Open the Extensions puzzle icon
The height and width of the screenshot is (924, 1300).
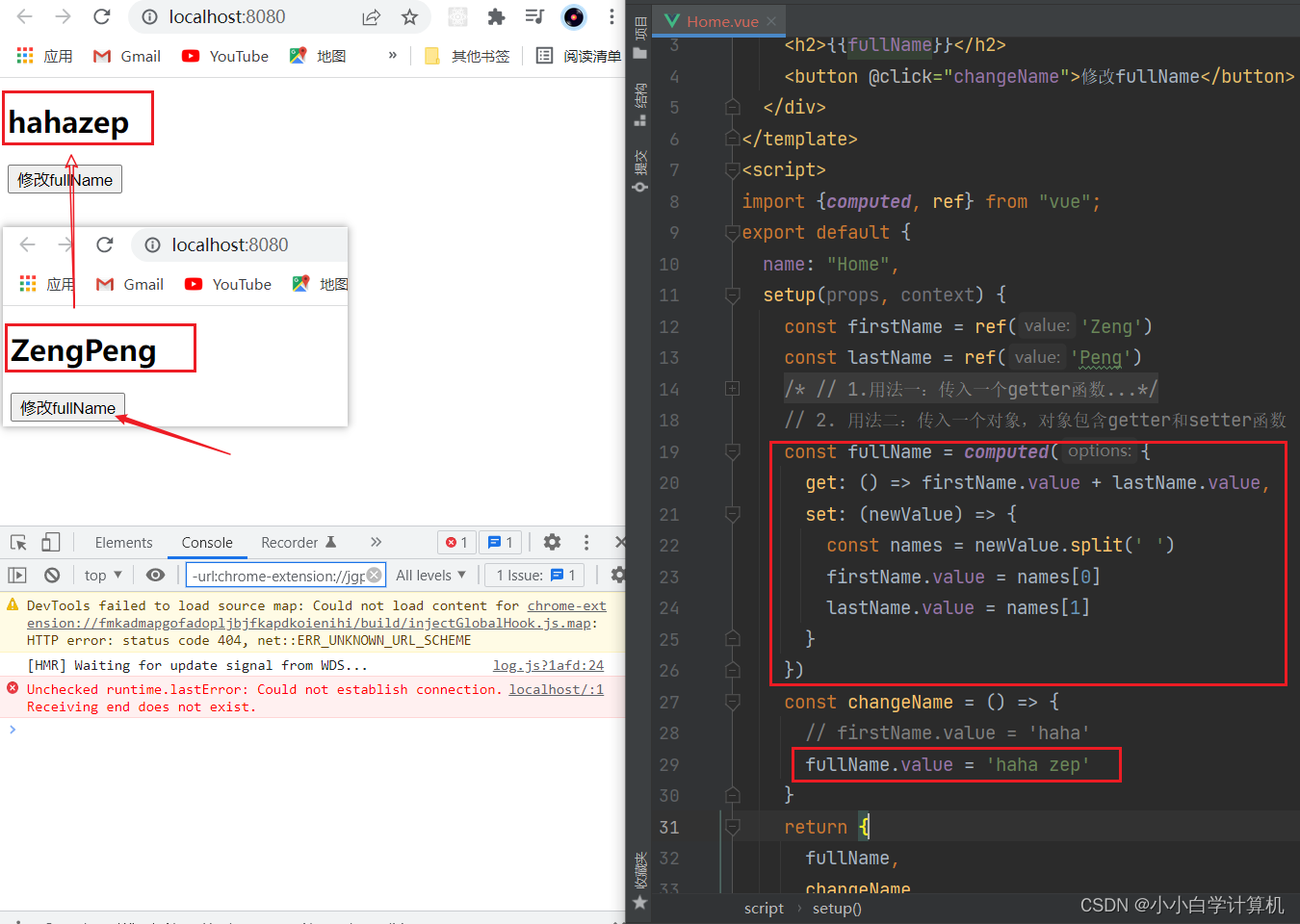(496, 17)
